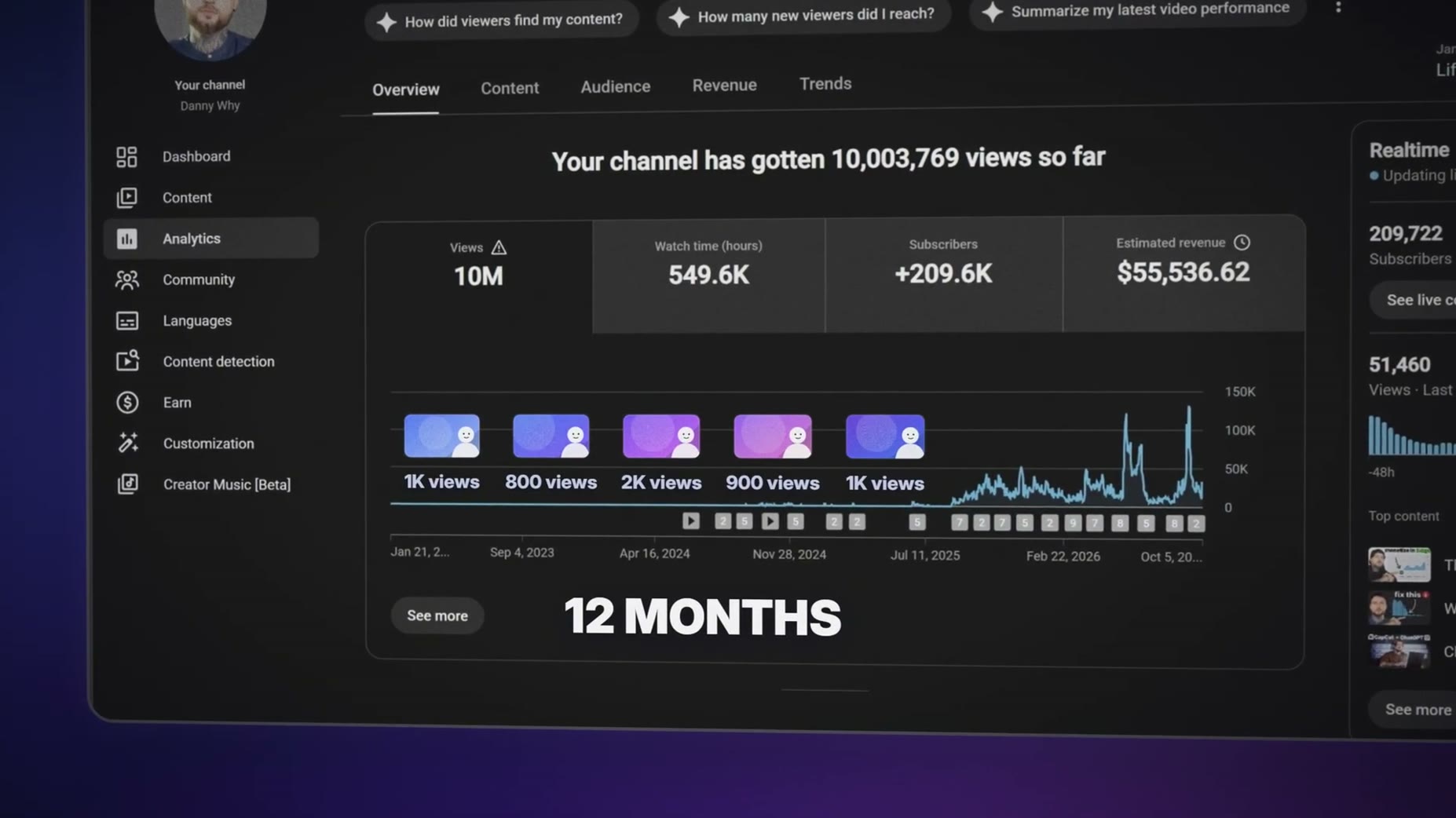The image size is (1456, 818).
Task: Go to the Trends tab
Action: click(x=825, y=83)
